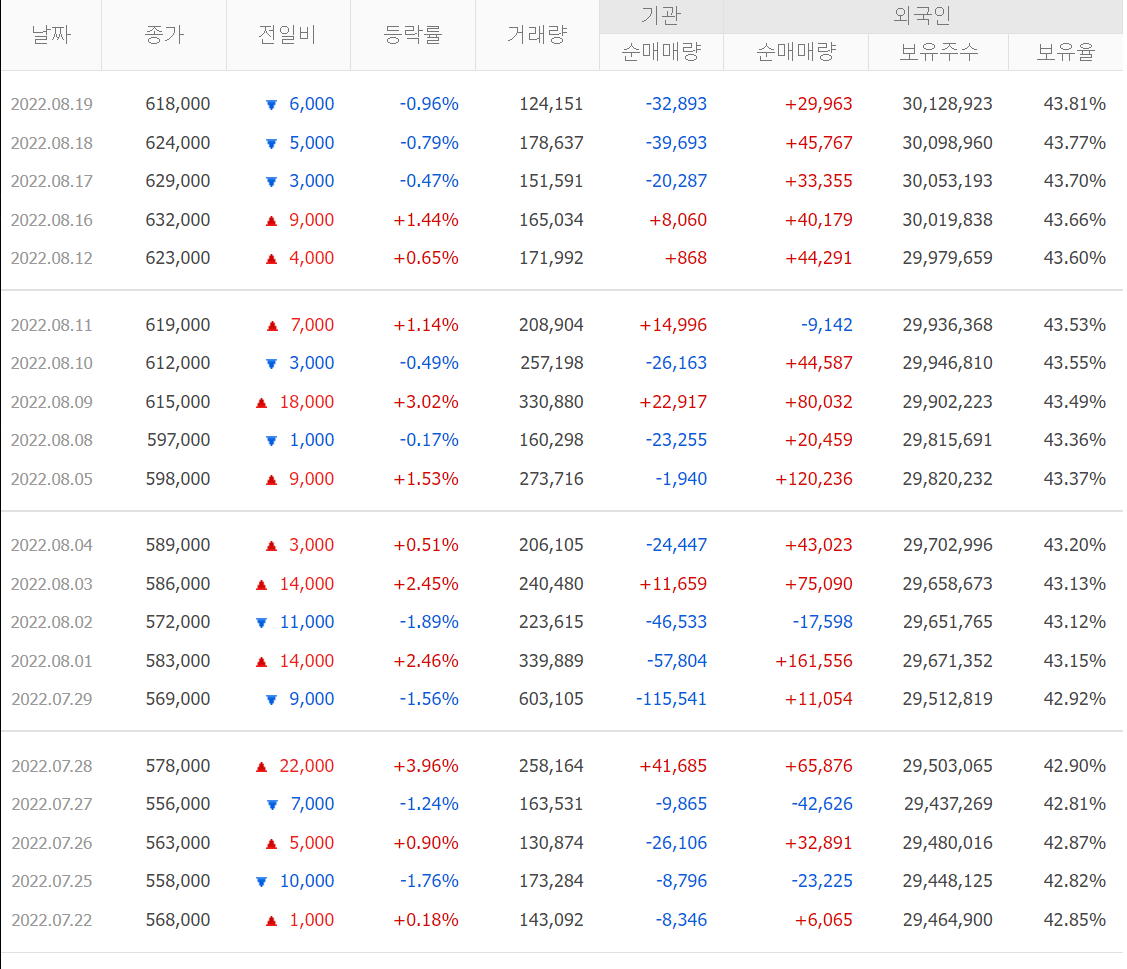
Task: Click the change rate +3.02%
Action: pos(426,402)
